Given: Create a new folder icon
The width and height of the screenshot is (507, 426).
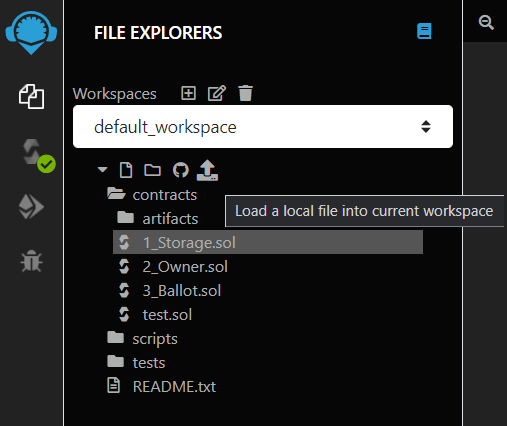Looking at the screenshot, I should [152, 170].
